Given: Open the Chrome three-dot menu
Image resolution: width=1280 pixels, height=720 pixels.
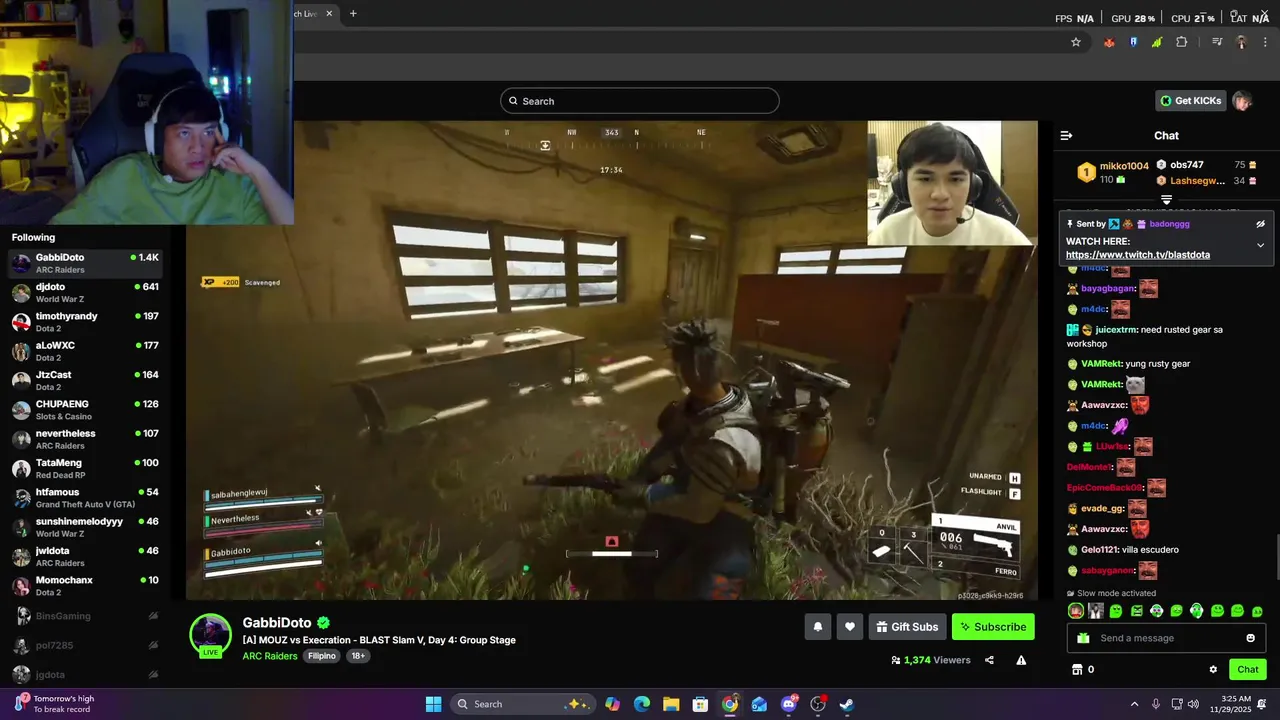Looking at the screenshot, I should 1264,42.
